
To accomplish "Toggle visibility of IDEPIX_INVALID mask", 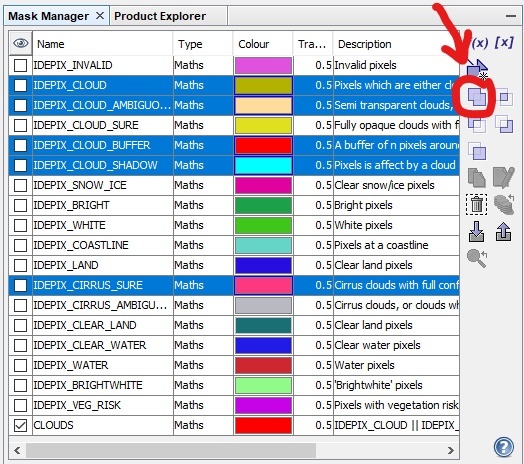I will coord(20,65).
